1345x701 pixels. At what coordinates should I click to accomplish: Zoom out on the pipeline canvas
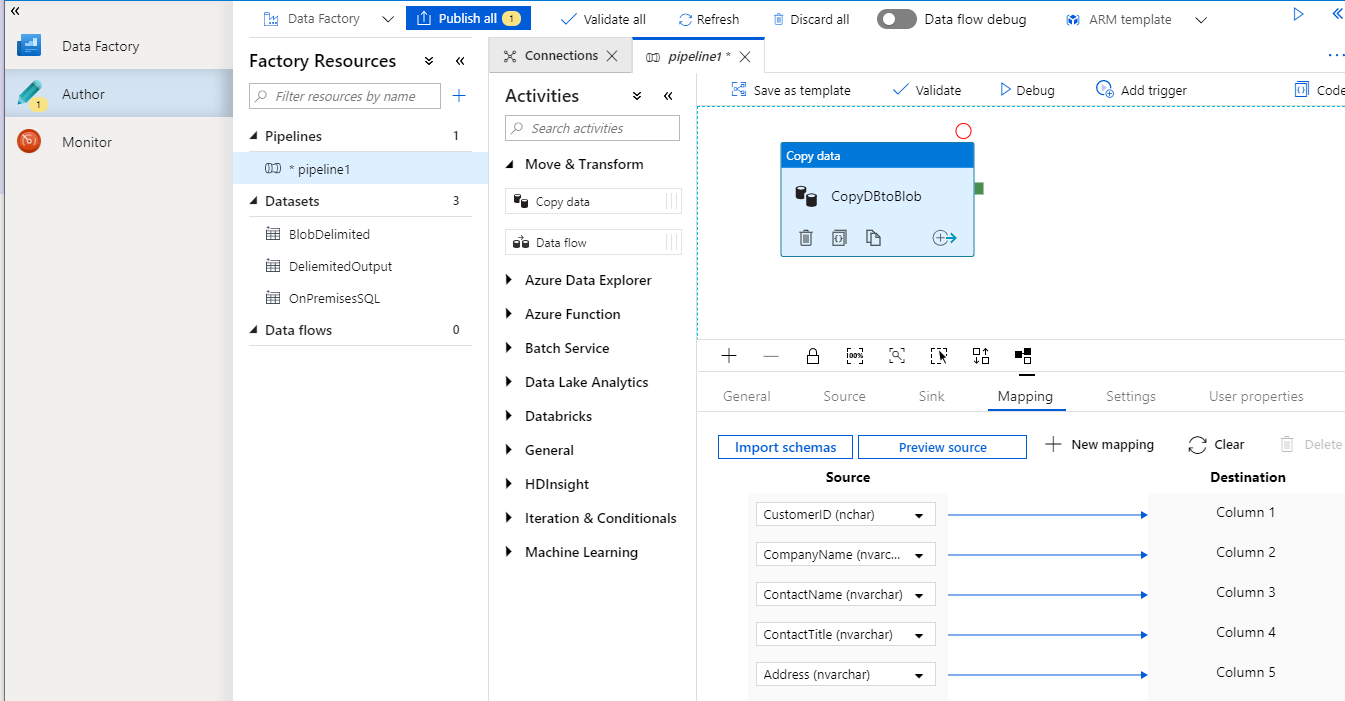[770, 355]
